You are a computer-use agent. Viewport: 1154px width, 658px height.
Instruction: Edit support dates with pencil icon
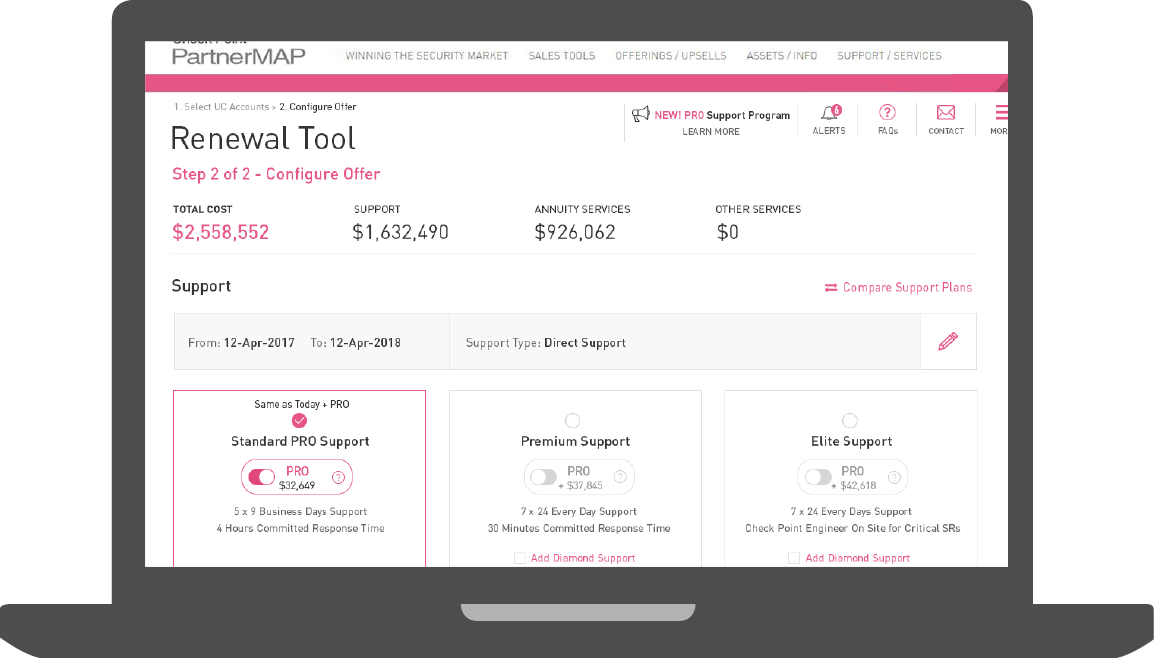[x=948, y=342]
